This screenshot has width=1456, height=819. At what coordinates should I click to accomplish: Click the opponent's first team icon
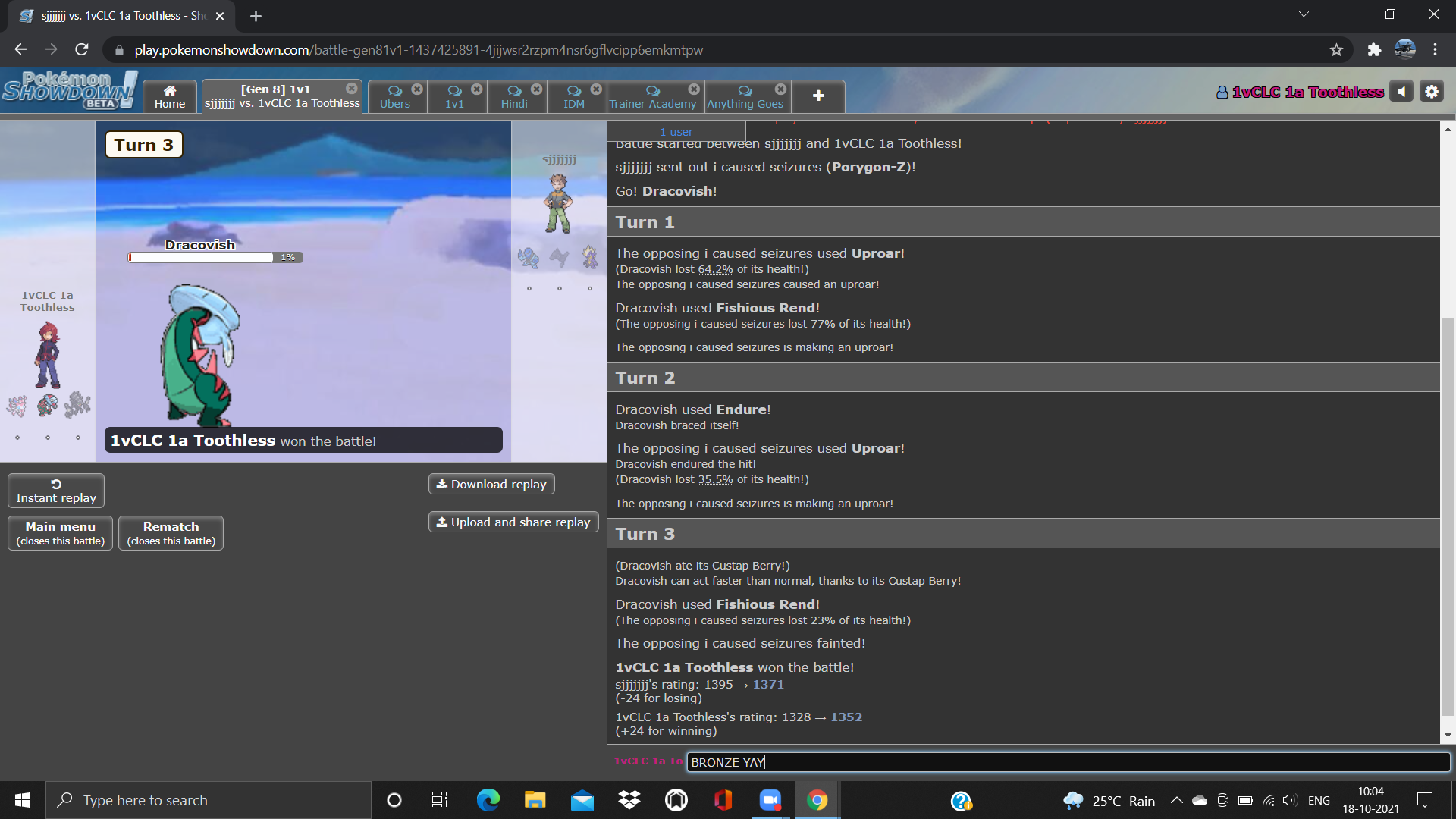(529, 258)
